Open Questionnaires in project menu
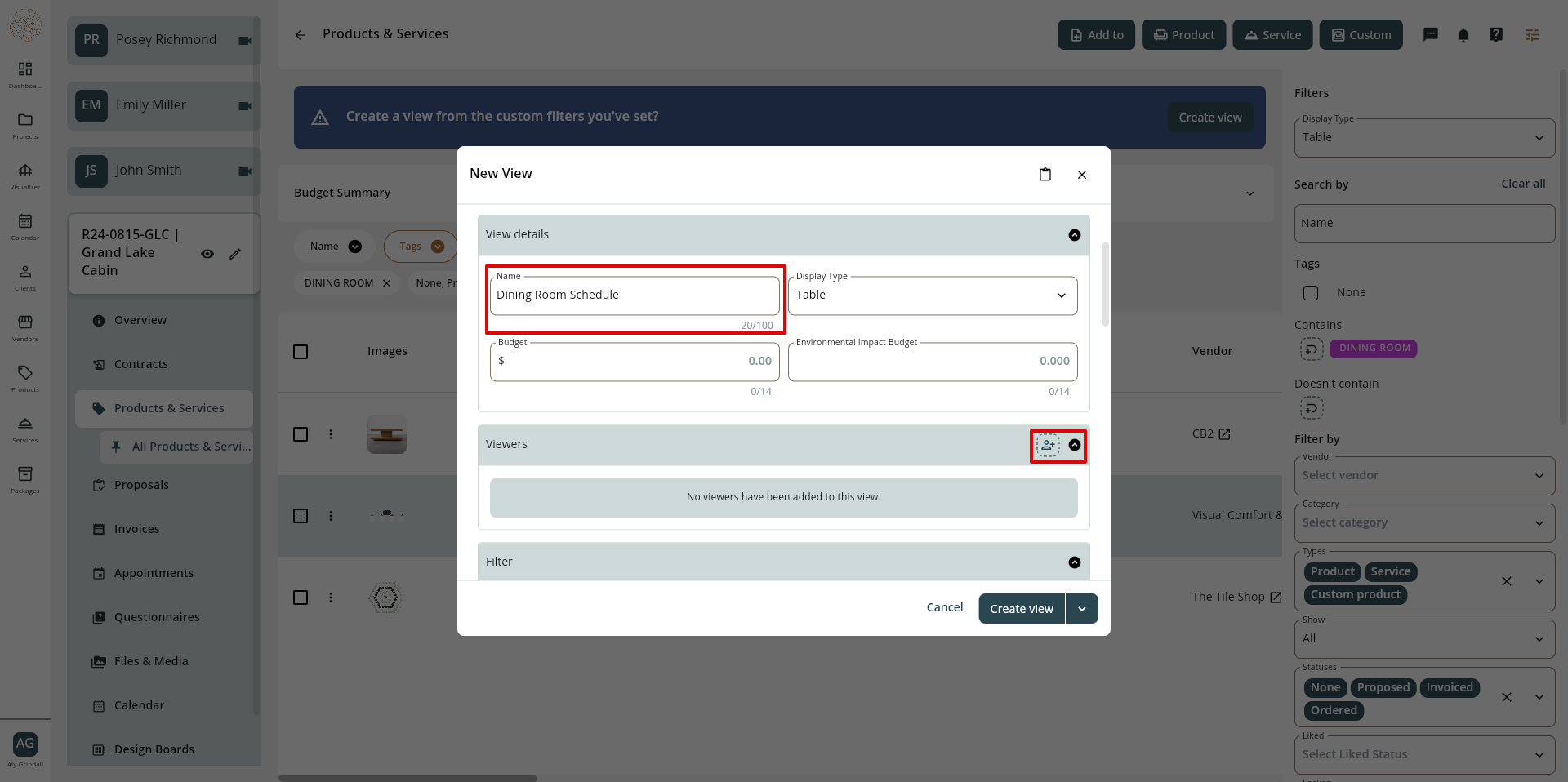This screenshot has width=1568, height=782. [157, 617]
